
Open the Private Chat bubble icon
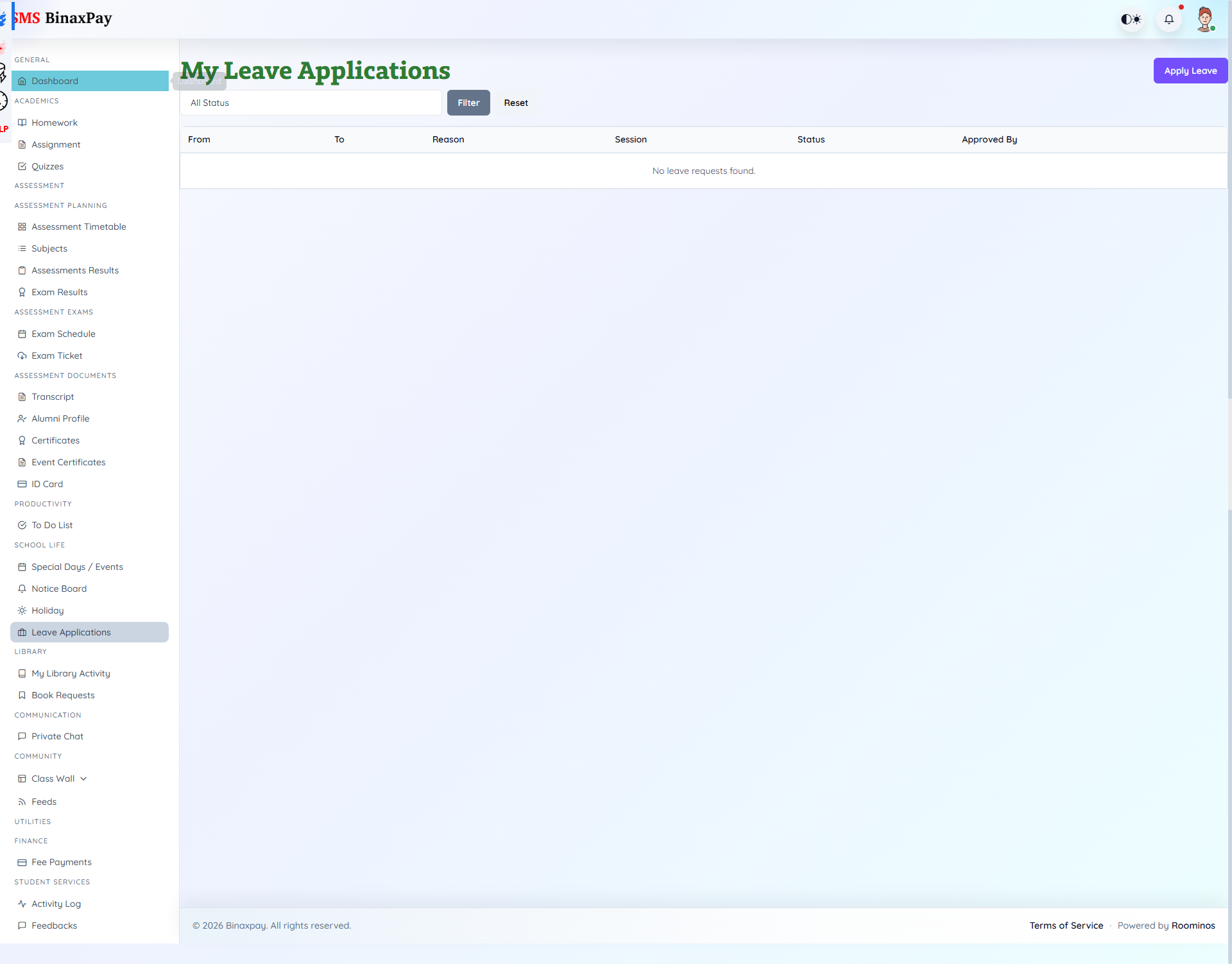pos(22,736)
